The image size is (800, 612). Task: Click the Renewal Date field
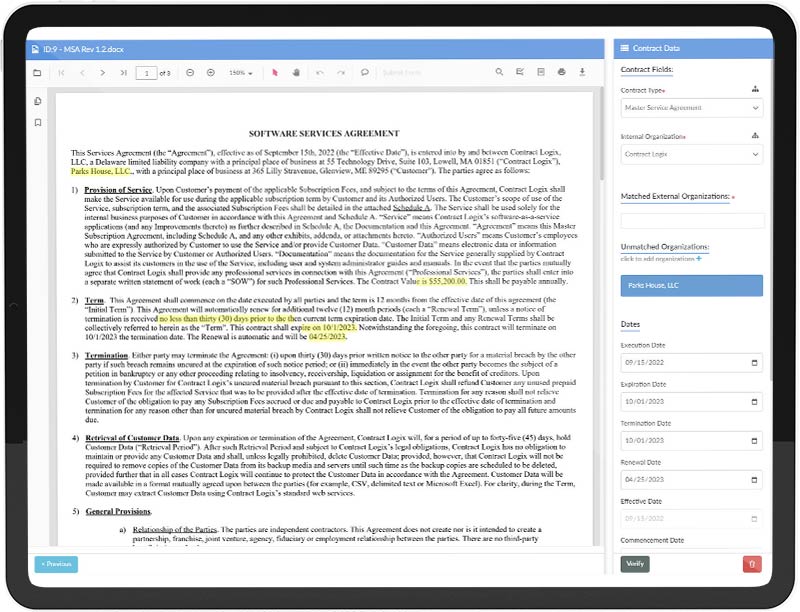[691, 480]
